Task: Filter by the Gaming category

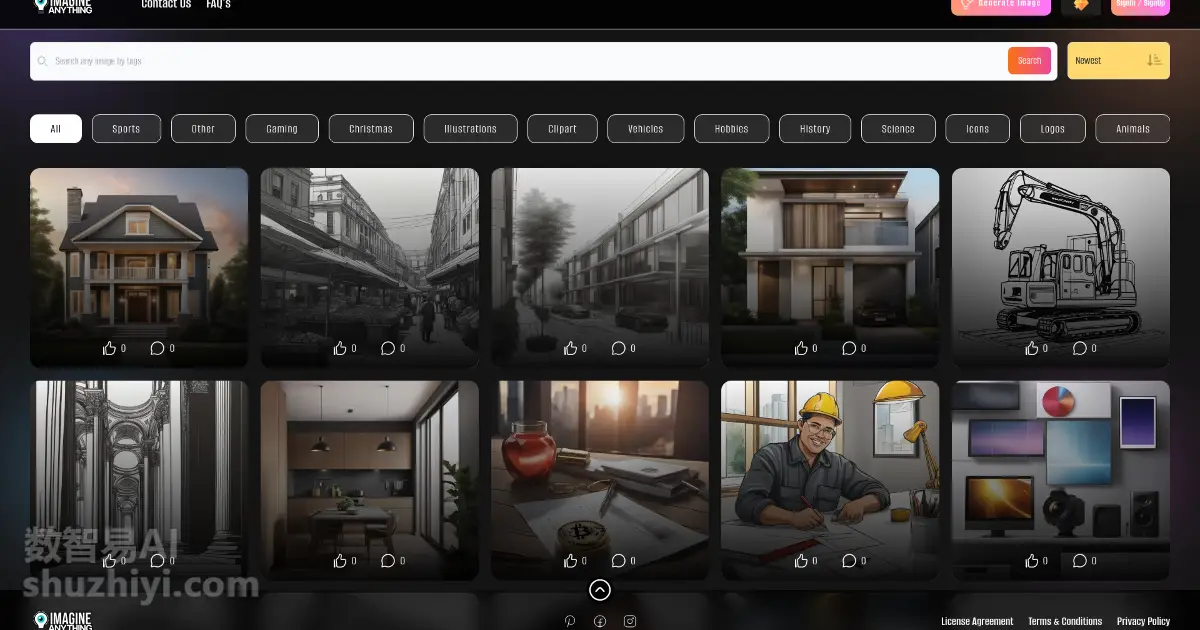Action: pos(282,129)
